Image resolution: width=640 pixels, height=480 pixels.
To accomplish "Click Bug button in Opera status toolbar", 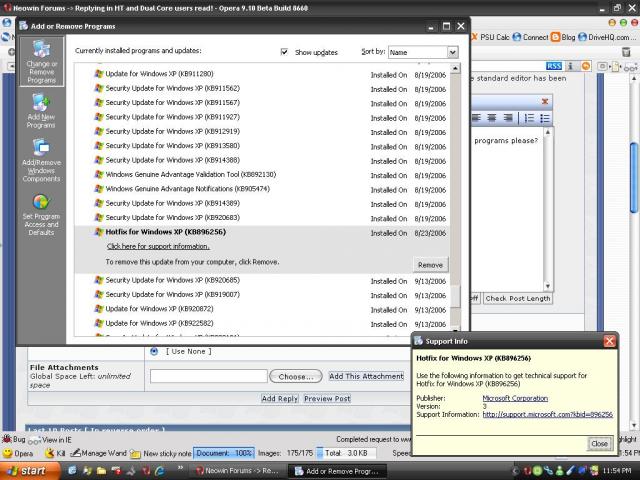I will (x=13, y=439).
